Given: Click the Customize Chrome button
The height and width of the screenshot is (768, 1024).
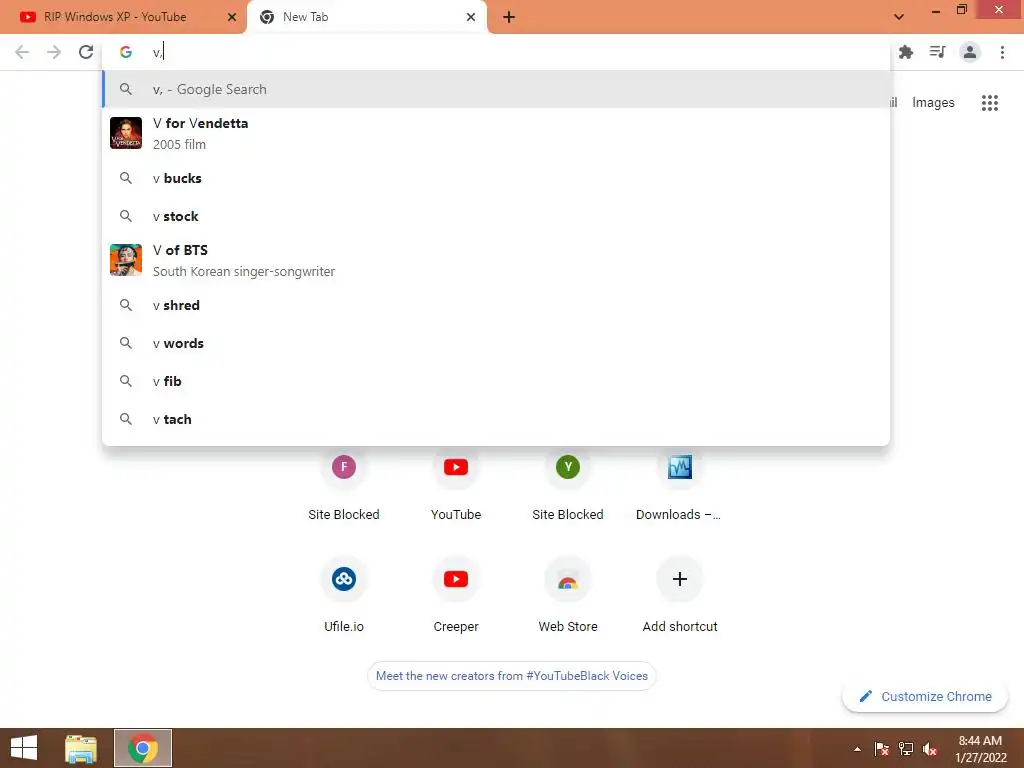Looking at the screenshot, I should [x=925, y=696].
